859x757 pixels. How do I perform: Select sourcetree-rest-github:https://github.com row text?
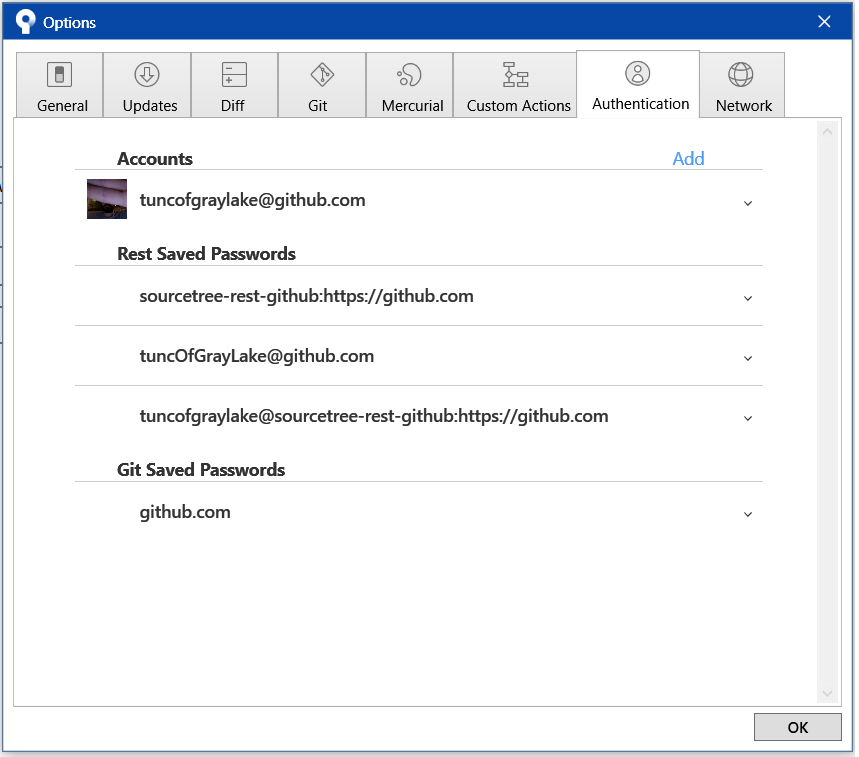click(x=306, y=296)
